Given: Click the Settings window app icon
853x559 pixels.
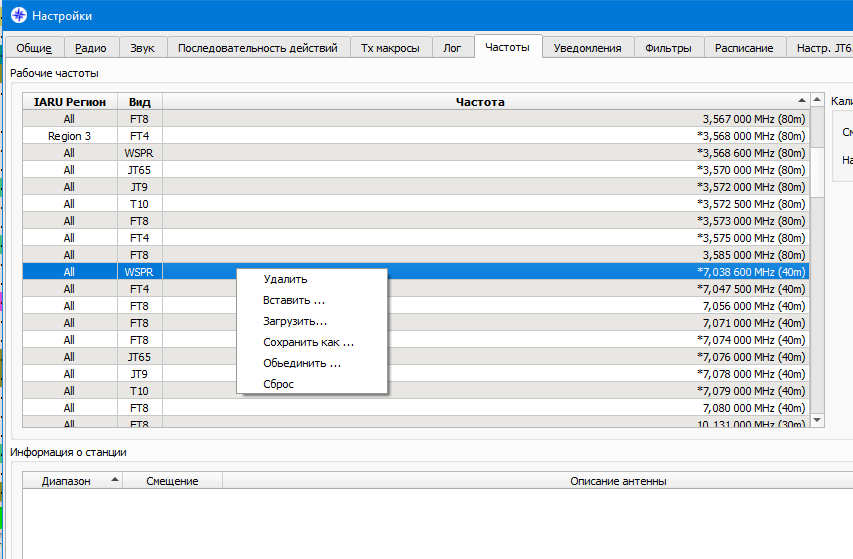Looking at the screenshot, I should pos(18,15).
